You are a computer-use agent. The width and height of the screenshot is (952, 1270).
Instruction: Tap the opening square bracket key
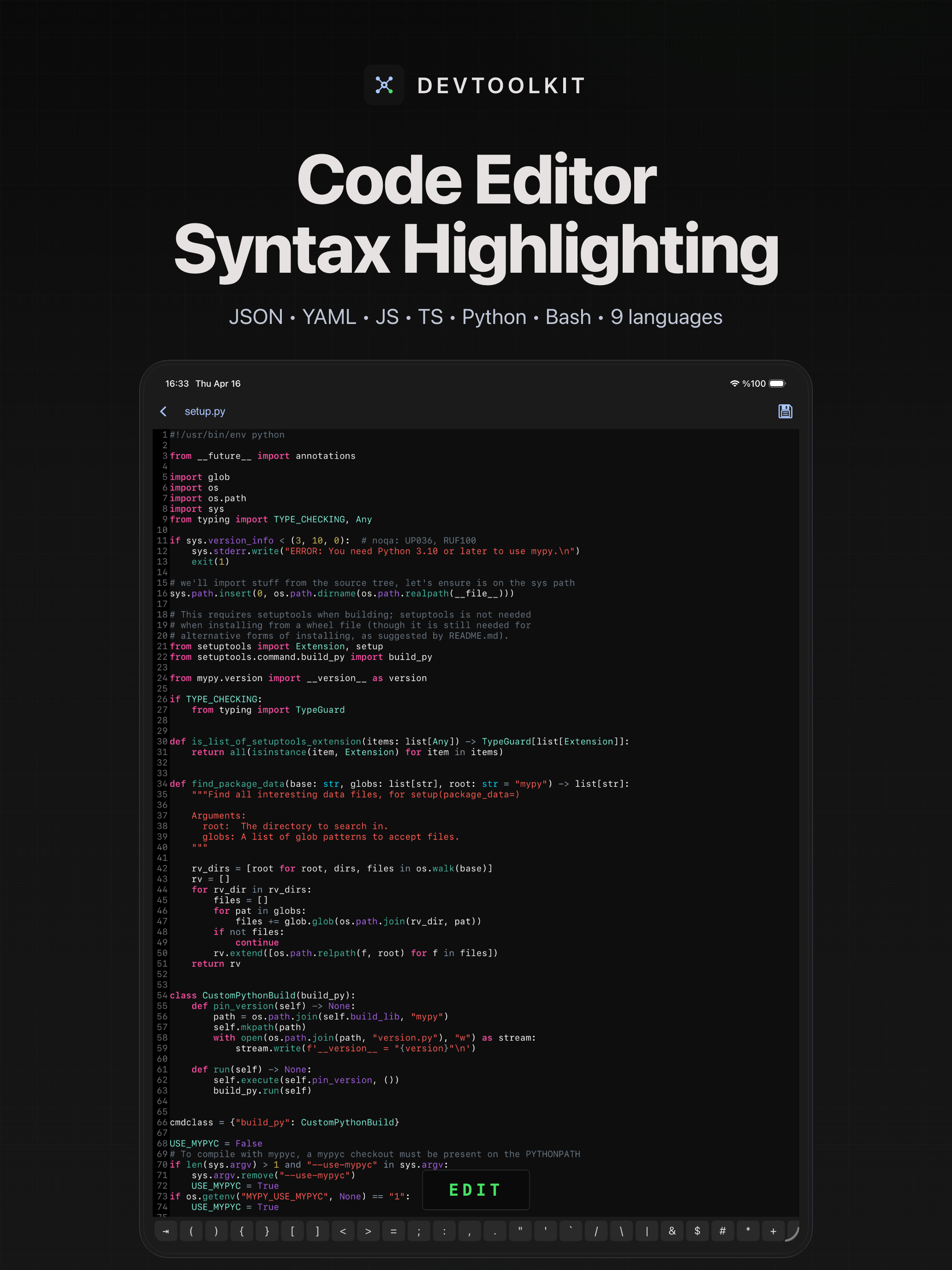[292, 1231]
